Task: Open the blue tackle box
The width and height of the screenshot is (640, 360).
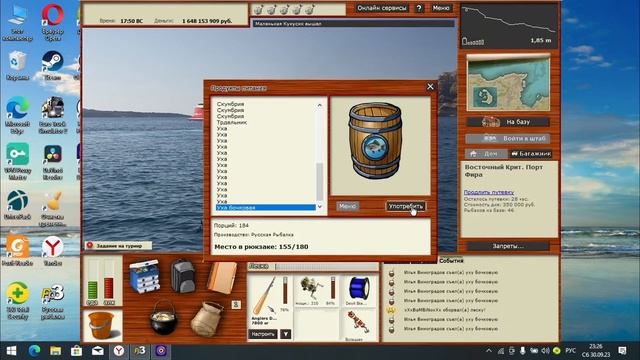Action: point(145,276)
